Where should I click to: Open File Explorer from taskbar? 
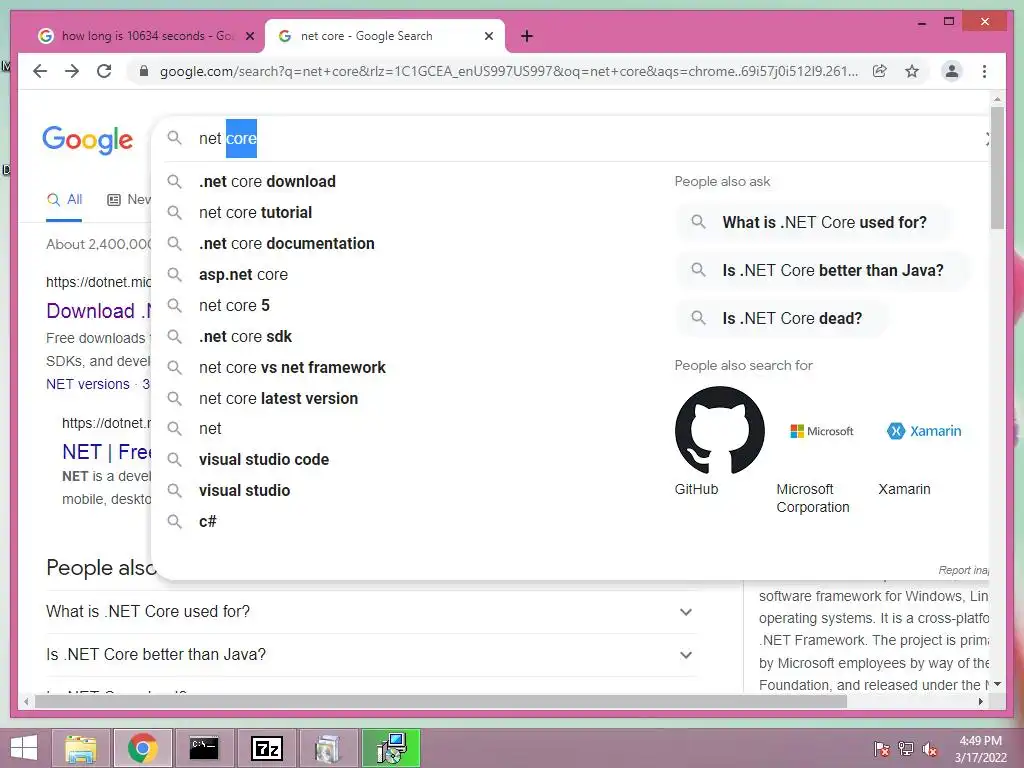[81, 748]
